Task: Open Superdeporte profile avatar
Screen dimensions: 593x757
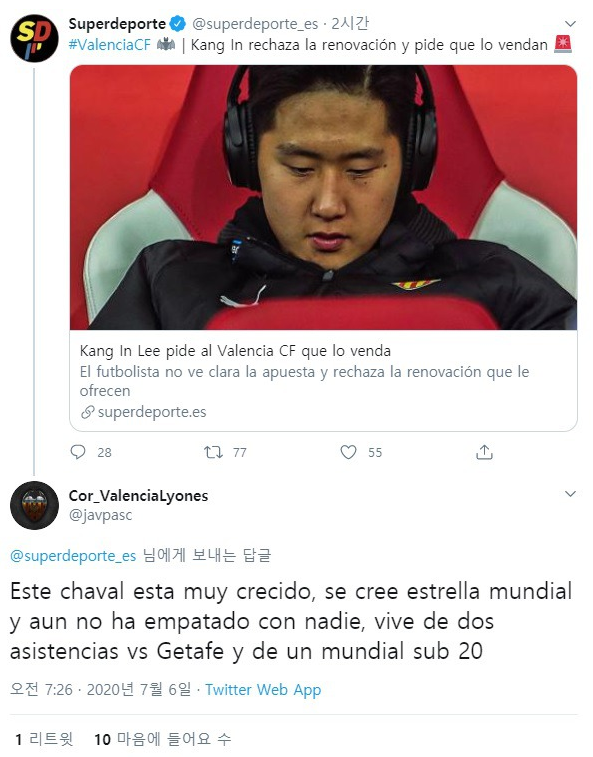Action: (34, 38)
